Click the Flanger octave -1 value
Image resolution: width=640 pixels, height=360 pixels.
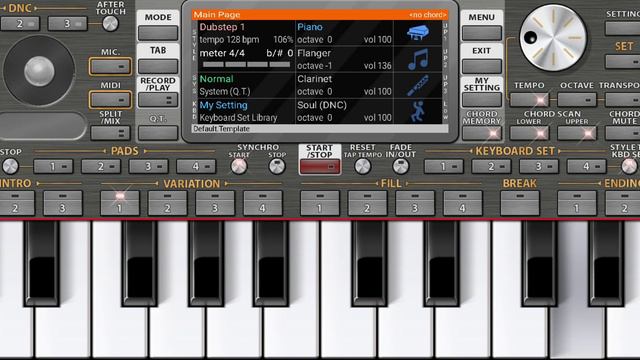315,66
